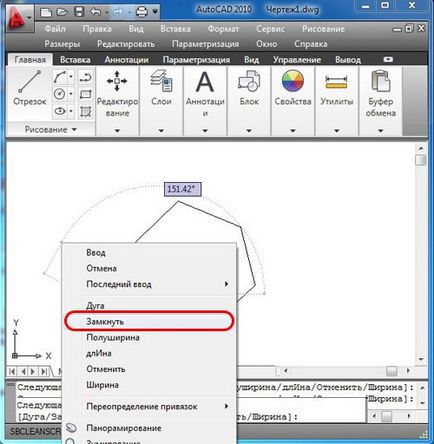Open the quick access toolbar customize dropdown
The image size is (434, 444).
[155, 12]
